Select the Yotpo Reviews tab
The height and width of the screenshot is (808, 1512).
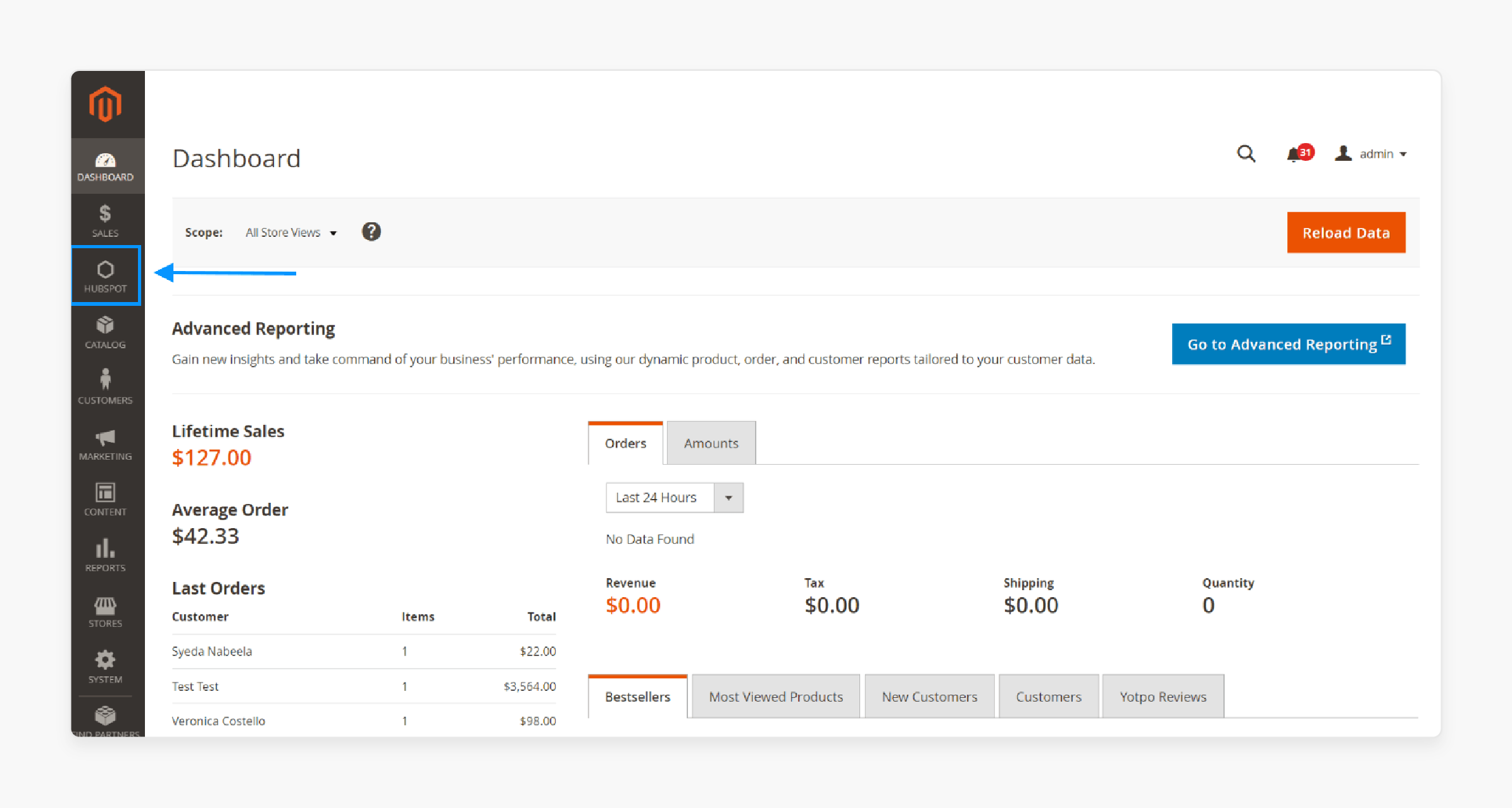pyautogui.click(x=1163, y=697)
